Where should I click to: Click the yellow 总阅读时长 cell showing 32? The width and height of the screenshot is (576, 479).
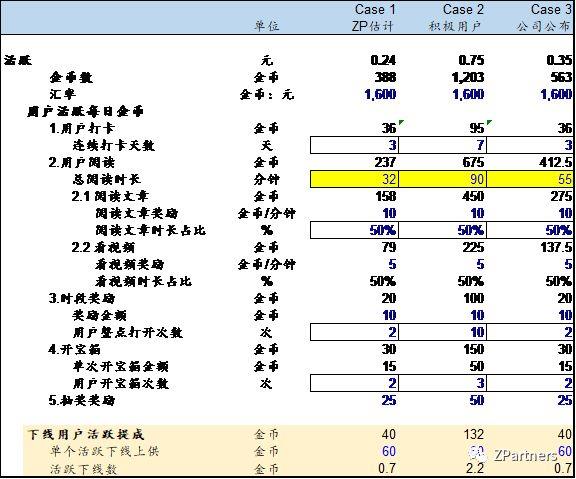click(354, 179)
